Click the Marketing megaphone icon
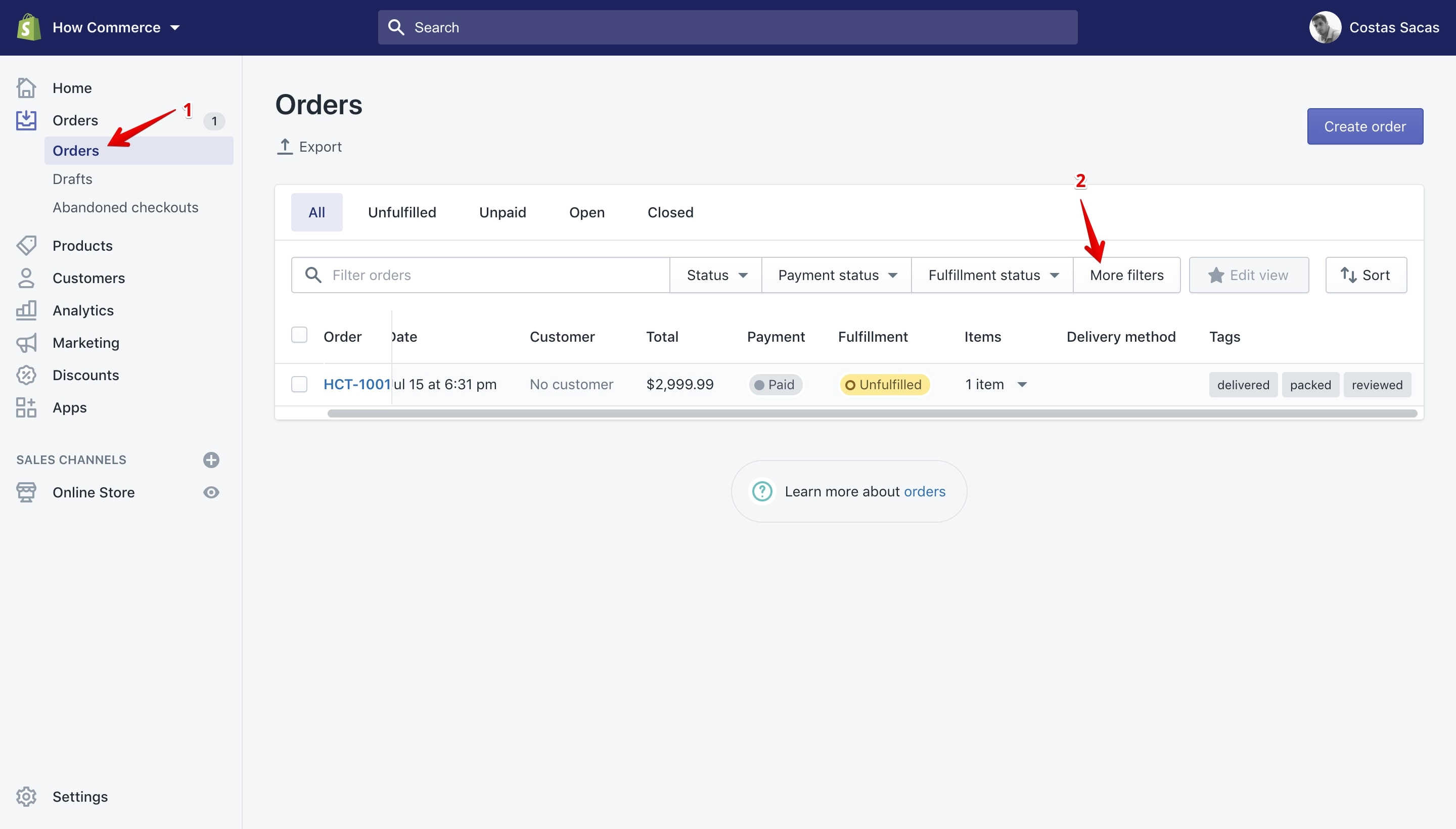The width and height of the screenshot is (1456, 829). coord(26,343)
